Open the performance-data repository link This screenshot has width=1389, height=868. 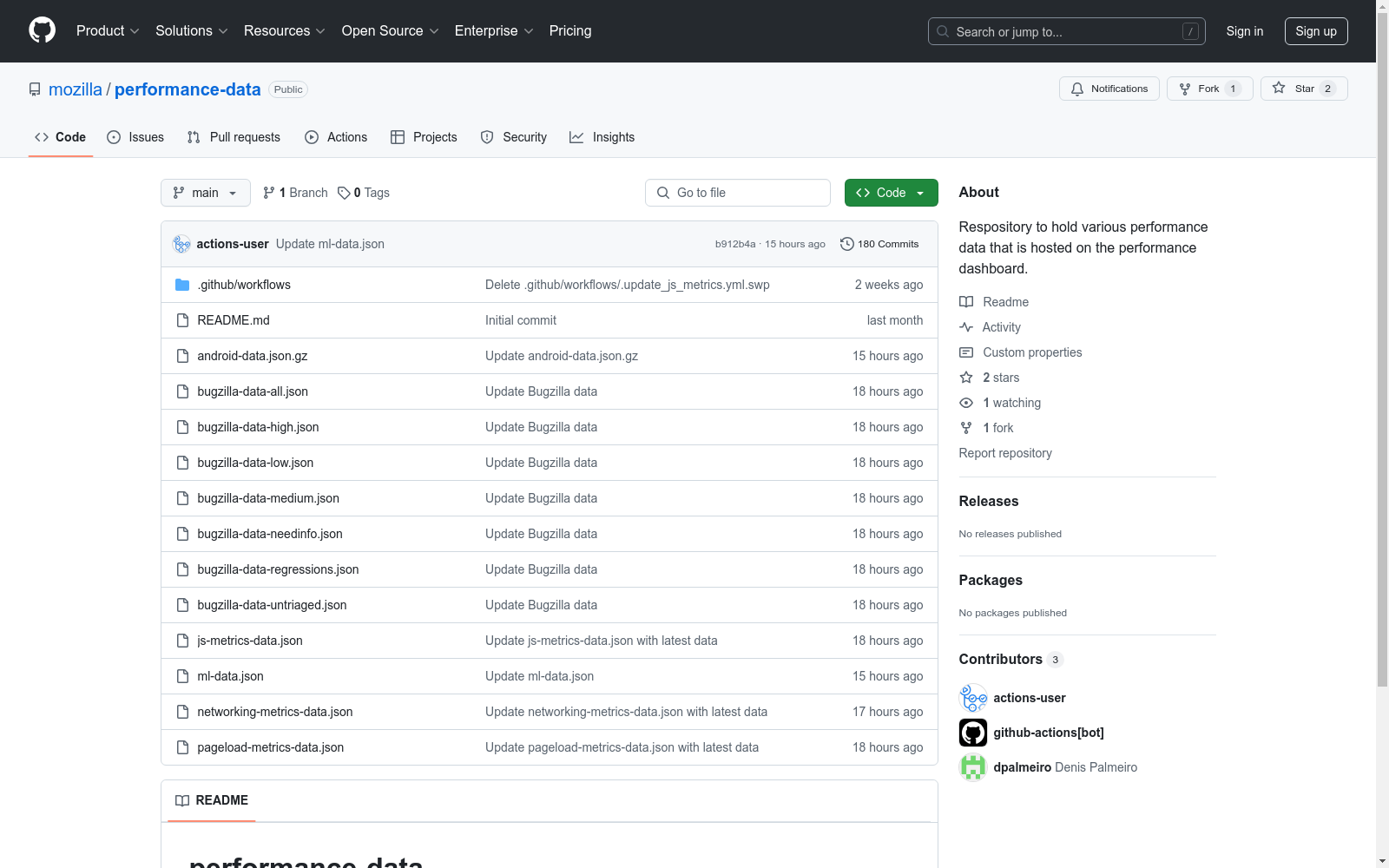tap(188, 89)
